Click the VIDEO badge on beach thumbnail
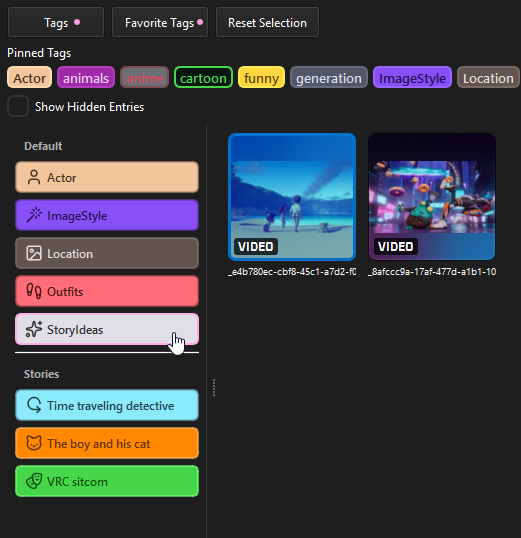This screenshot has width=521, height=538. (256, 246)
